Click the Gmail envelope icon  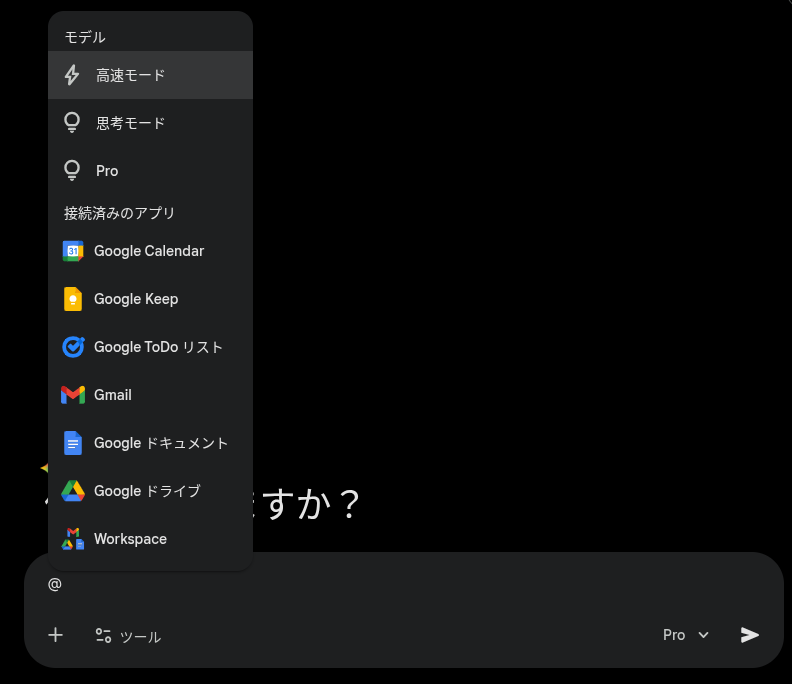73,395
